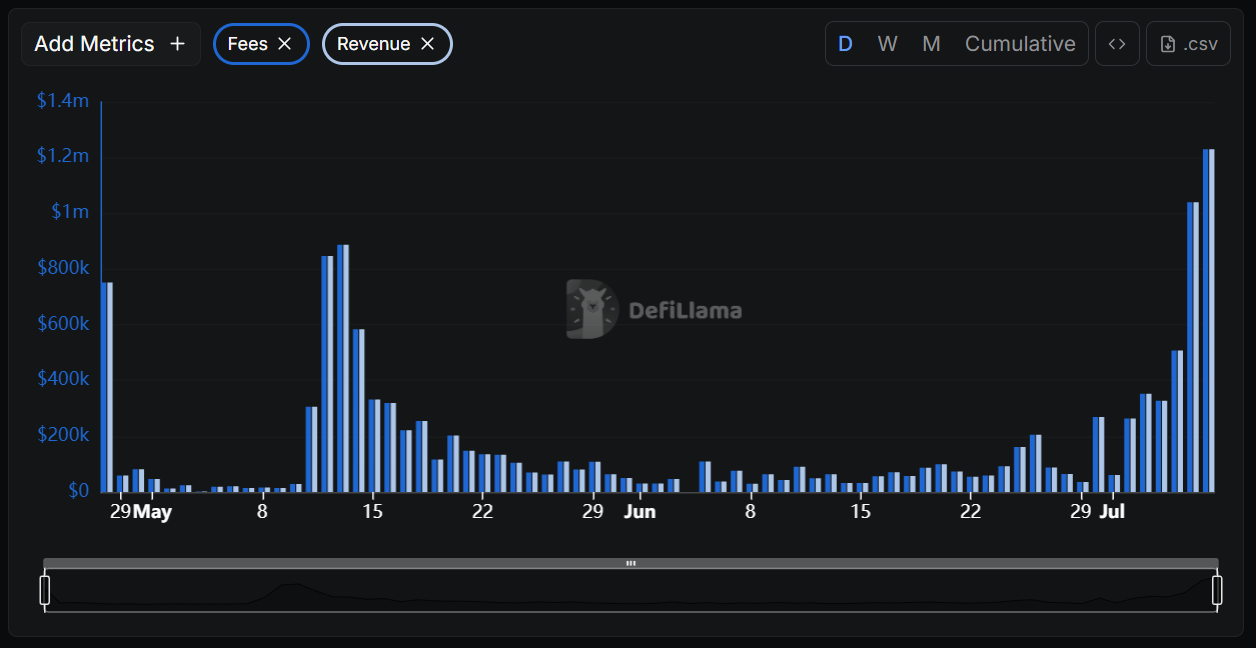The height and width of the screenshot is (648, 1256).
Task: Click the Revenue metric pill
Action: [x=373, y=43]
